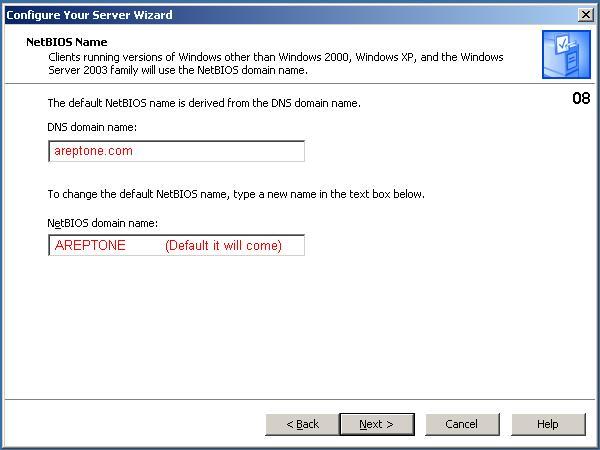Viewport: 600px width, 450px height.
Task: Go to the previous page with Back
Action: point(302,424)
